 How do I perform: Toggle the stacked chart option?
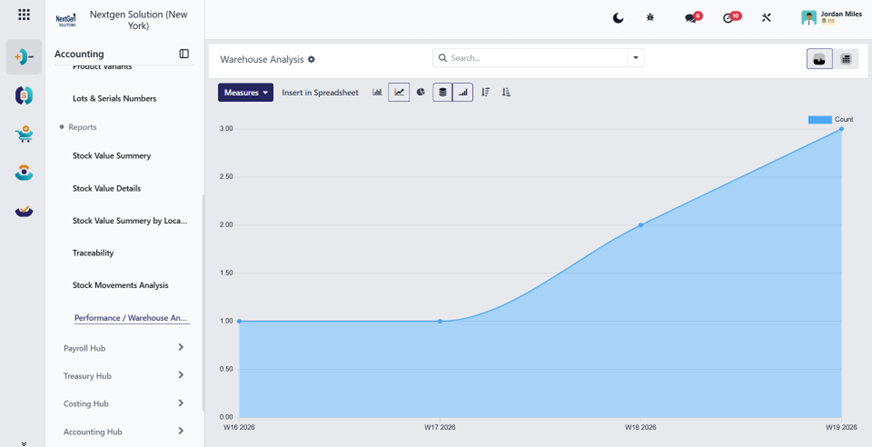pyautogui.click(x=443, y=92)
